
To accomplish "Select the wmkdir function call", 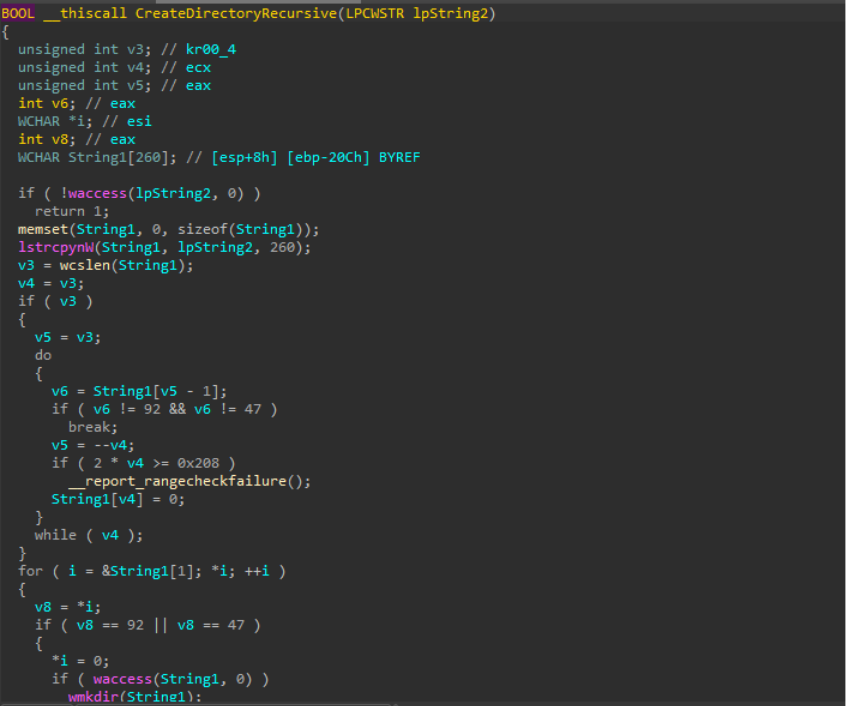I will tap(93, 697).
